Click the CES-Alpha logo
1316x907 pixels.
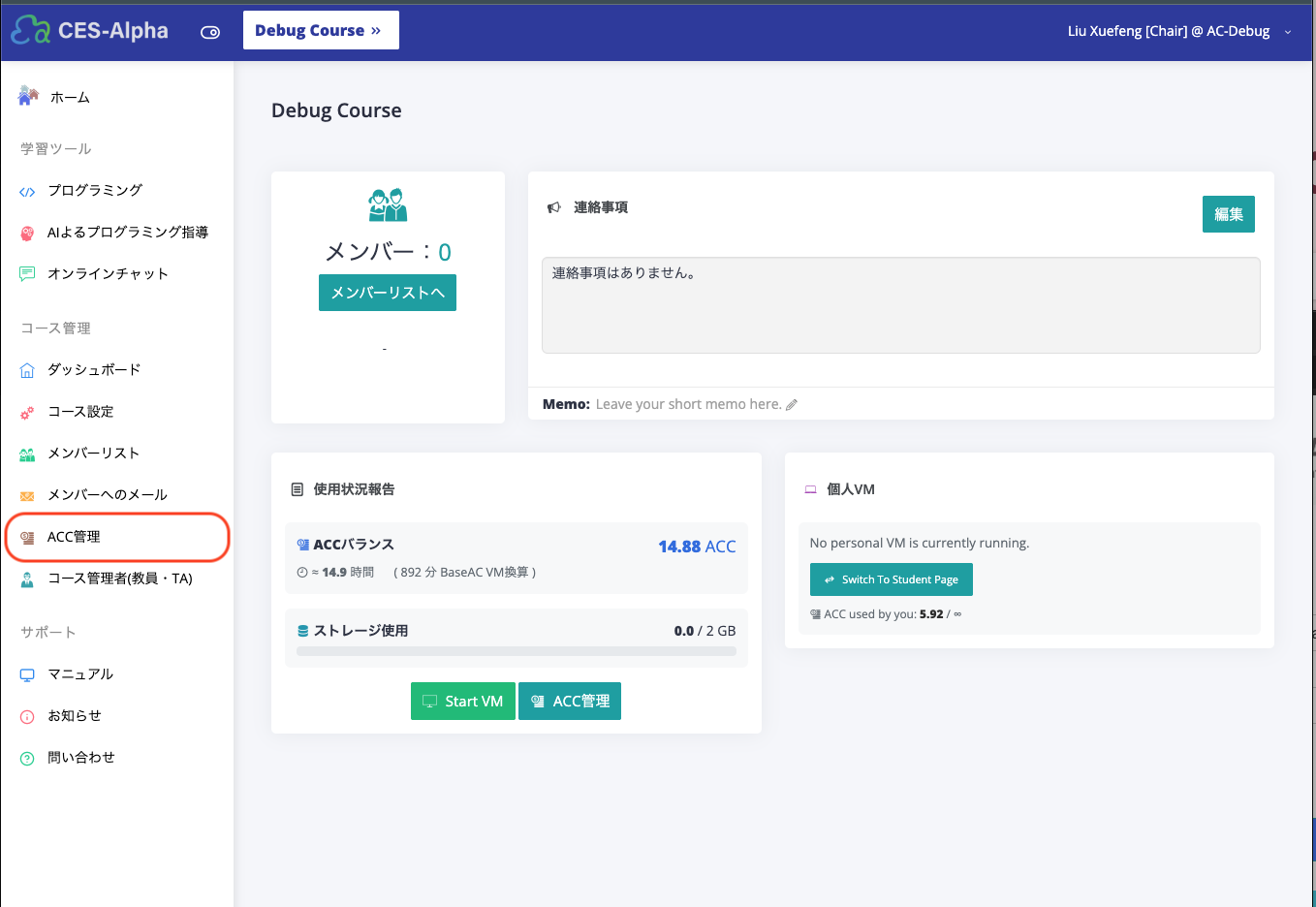[89, 31]
